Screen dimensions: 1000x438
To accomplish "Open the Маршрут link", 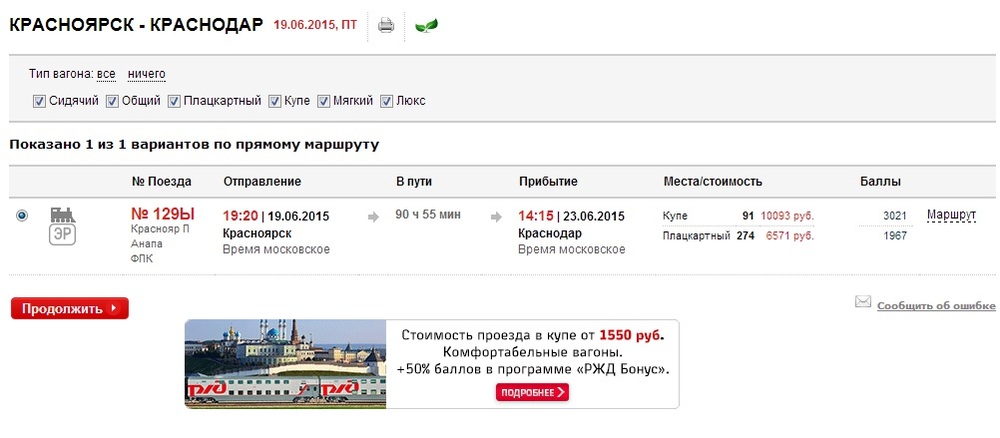I will 952,215.
